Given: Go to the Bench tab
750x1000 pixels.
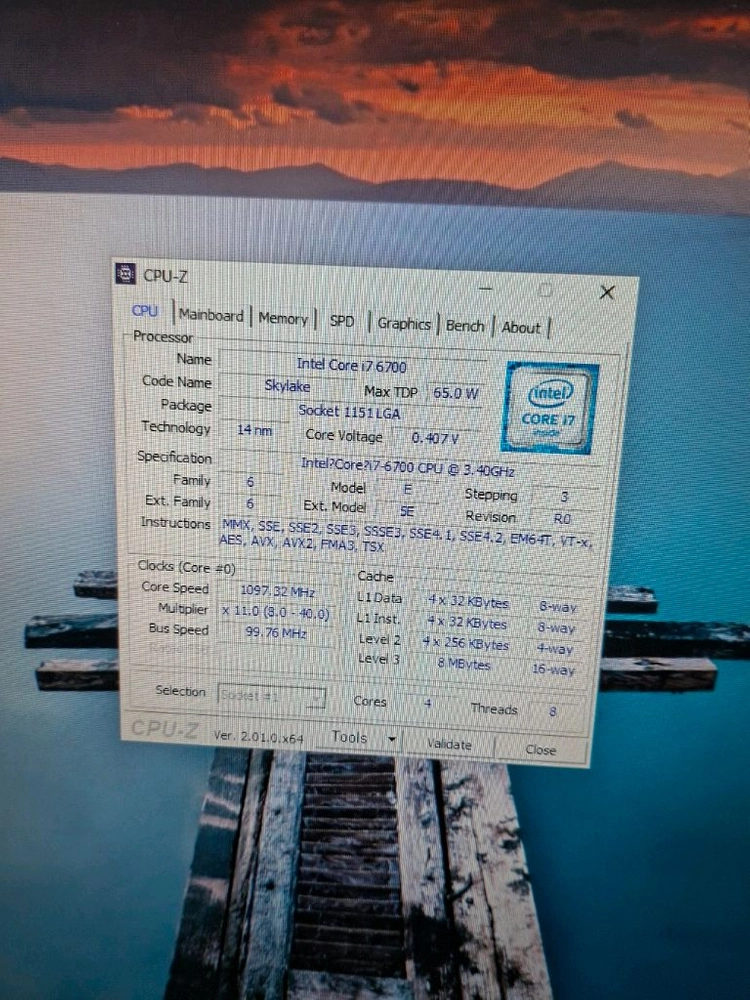Looking at the screenshot, I should click(x=465, y=326).
